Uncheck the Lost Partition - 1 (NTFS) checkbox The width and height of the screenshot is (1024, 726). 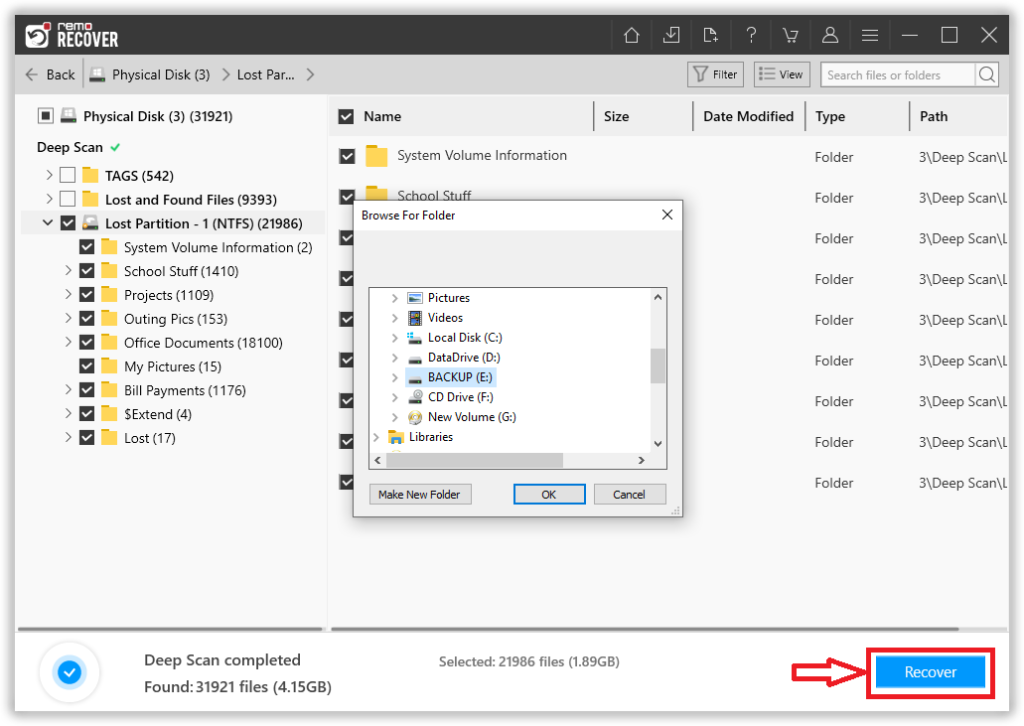coord(67,223)
